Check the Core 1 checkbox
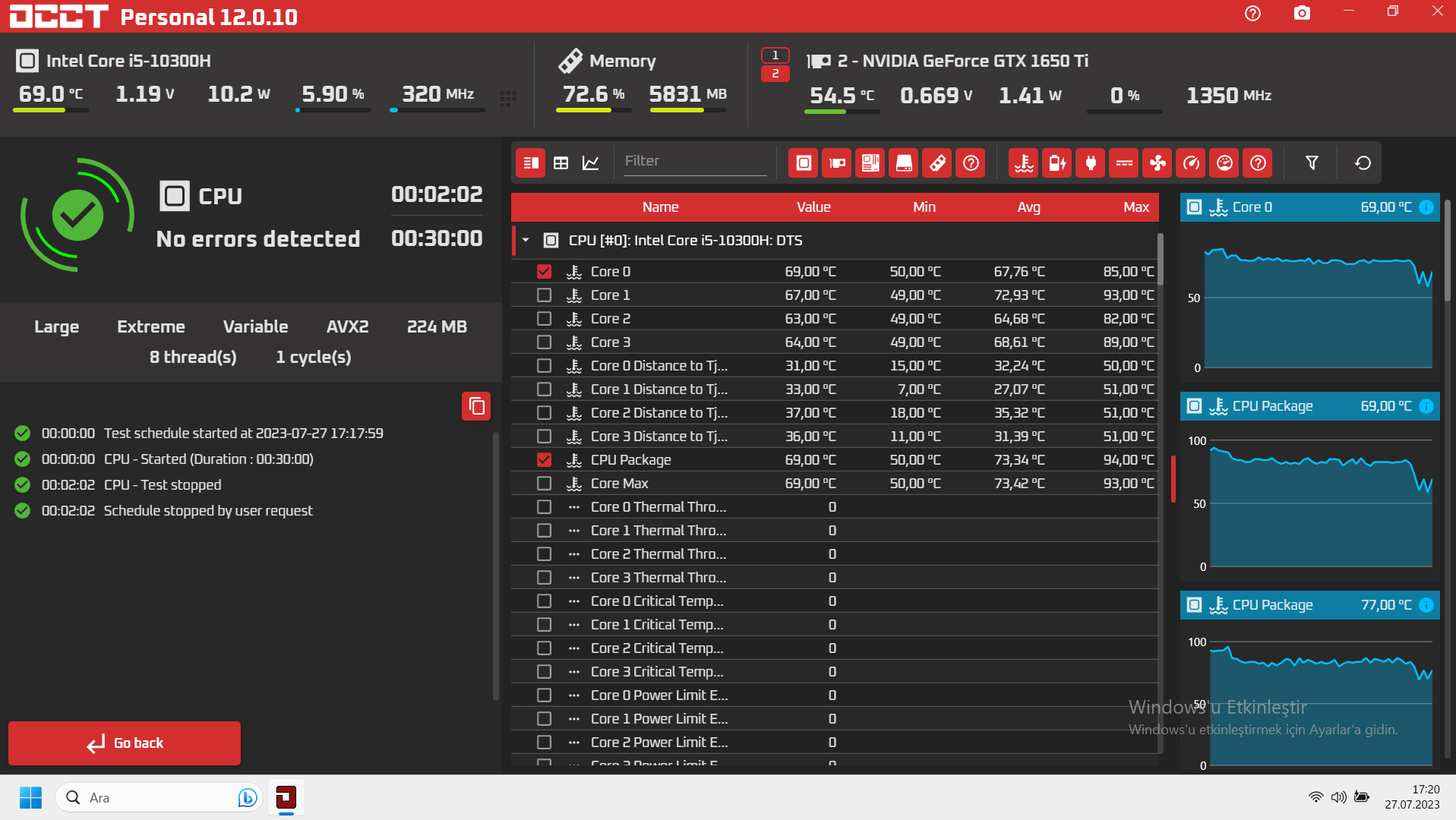The width and height of the screenshot is (1456, 820). [544, 295]
